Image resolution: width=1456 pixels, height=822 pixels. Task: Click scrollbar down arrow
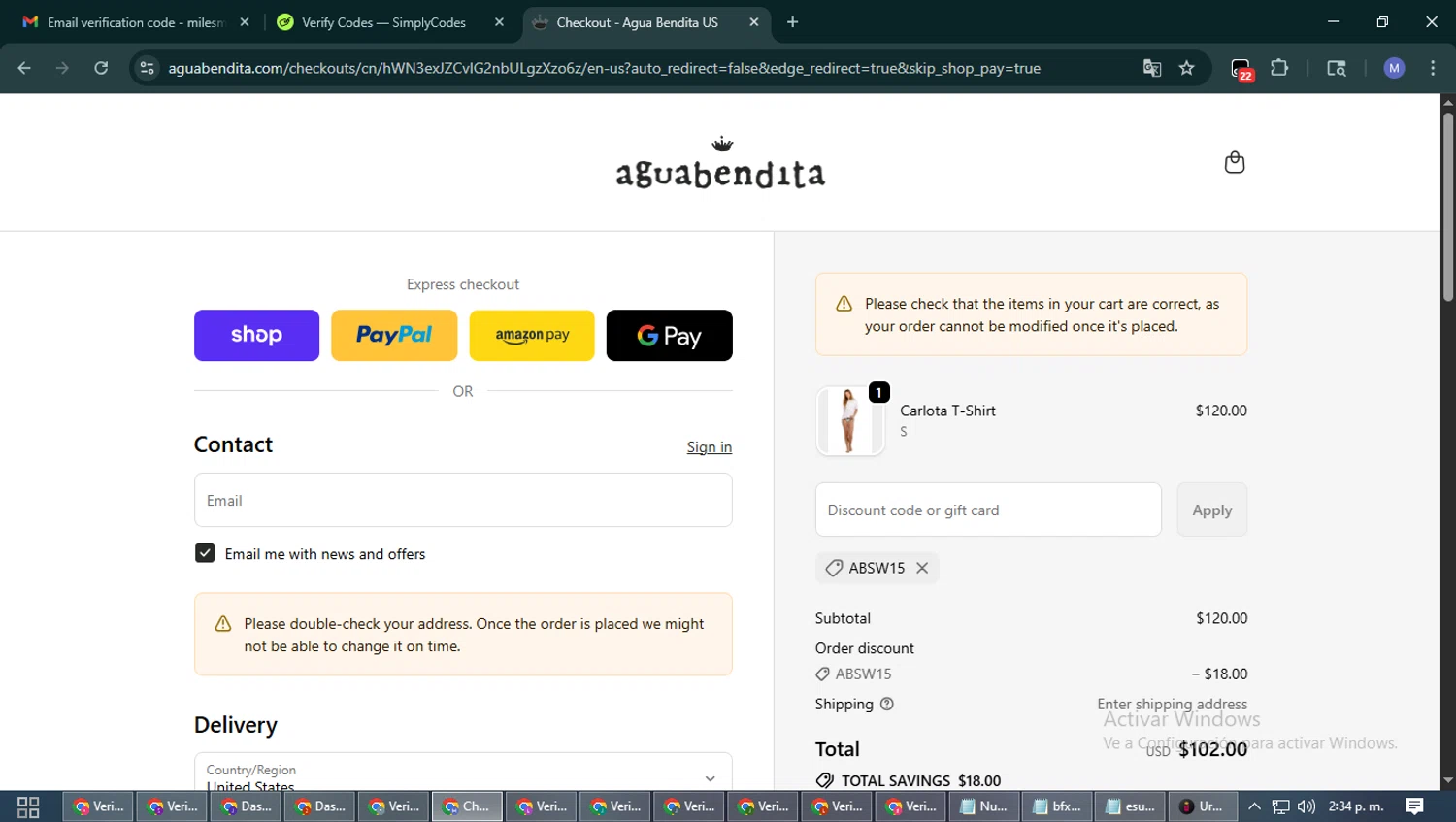pos(1447,780)
